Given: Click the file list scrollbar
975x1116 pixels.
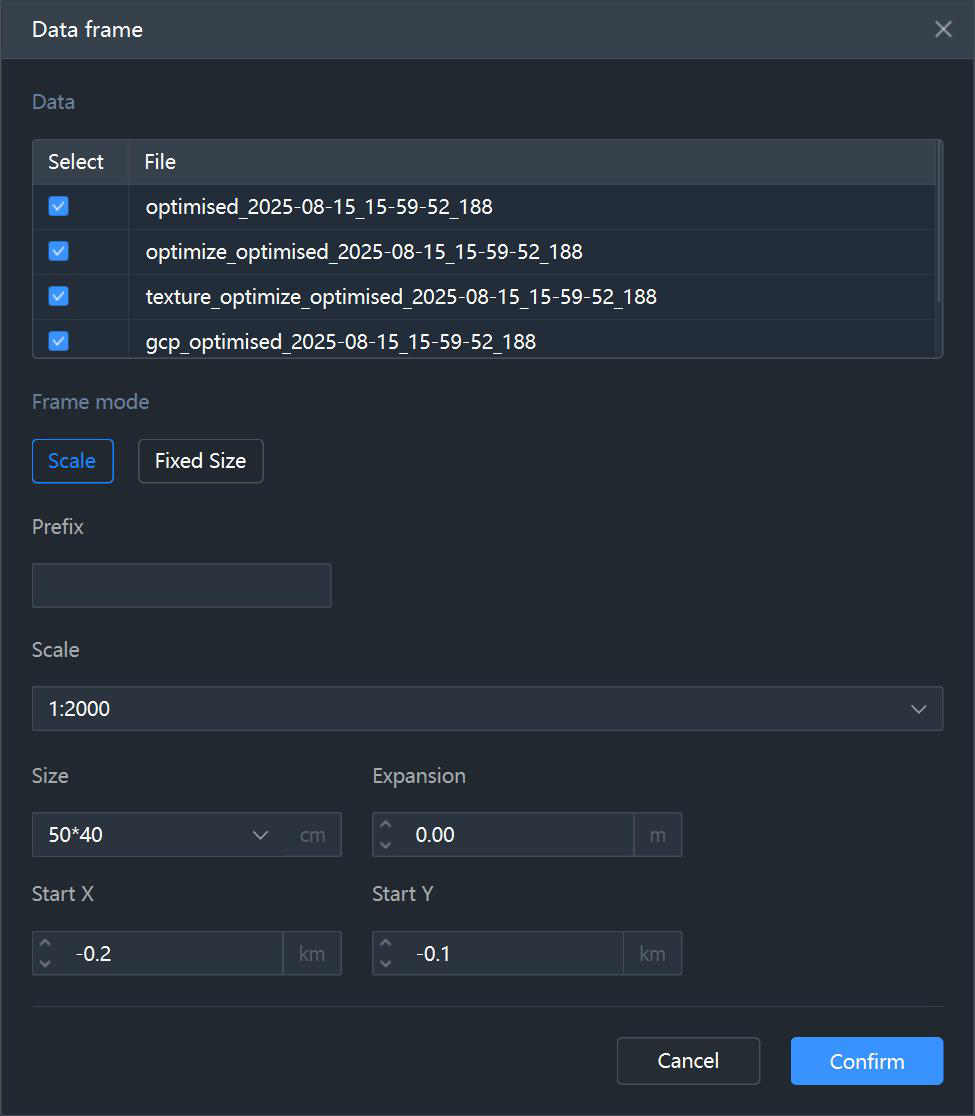Looking at the screenshot, I should [939, 221].
